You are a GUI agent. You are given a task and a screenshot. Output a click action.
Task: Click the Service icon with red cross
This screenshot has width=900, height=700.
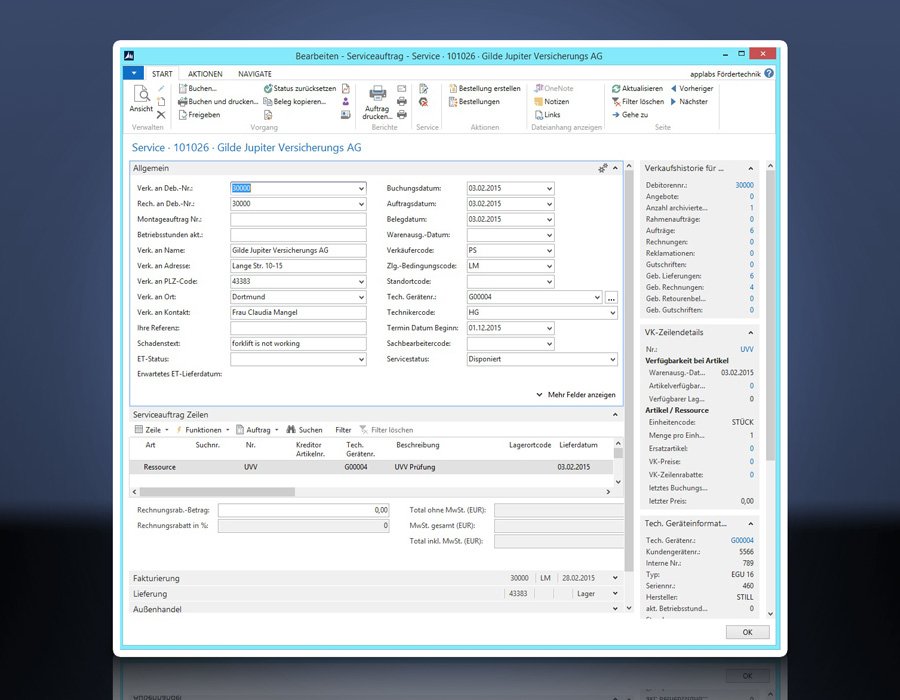(x=424, y=102)
